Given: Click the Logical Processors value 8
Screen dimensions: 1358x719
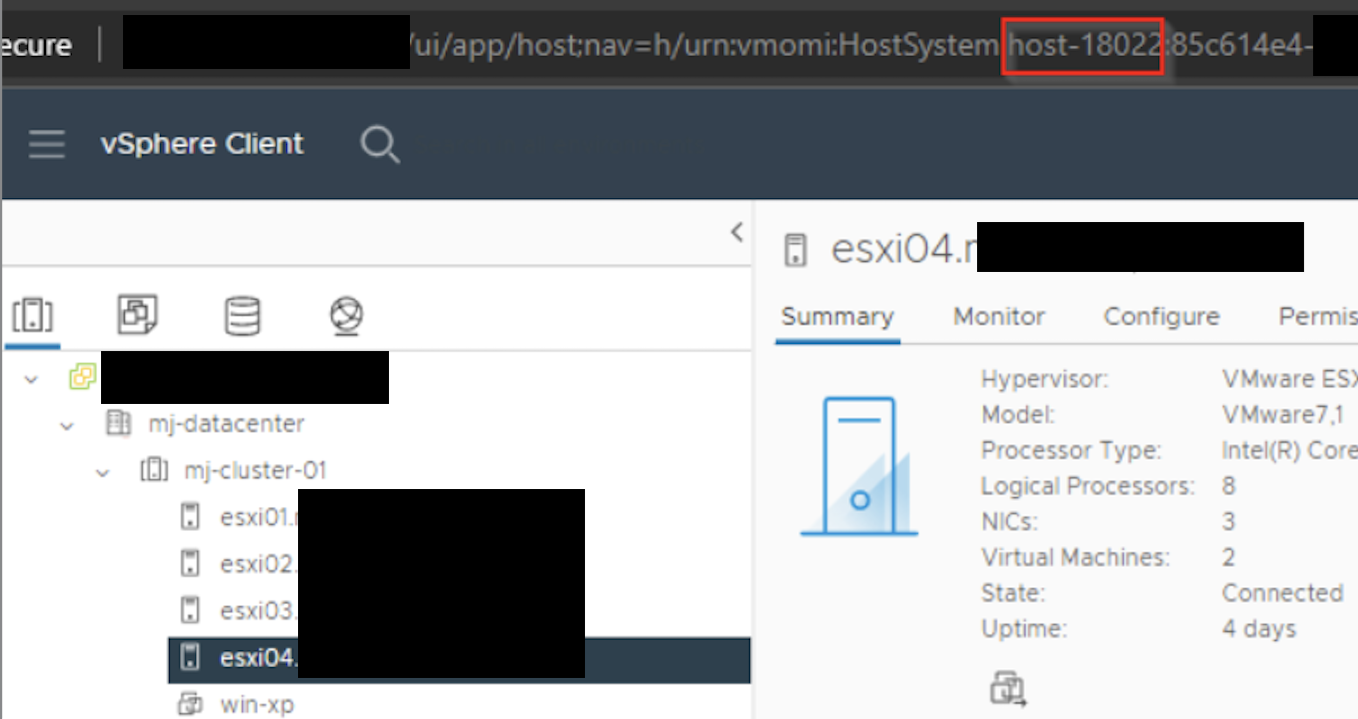Looking at the screenshot, I should point(1229,486).
